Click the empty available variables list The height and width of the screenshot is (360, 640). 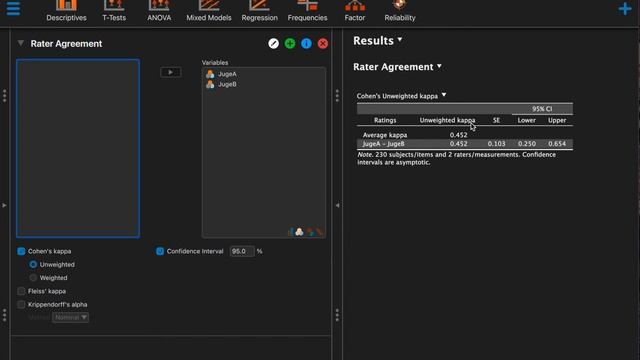pos(78,148)
